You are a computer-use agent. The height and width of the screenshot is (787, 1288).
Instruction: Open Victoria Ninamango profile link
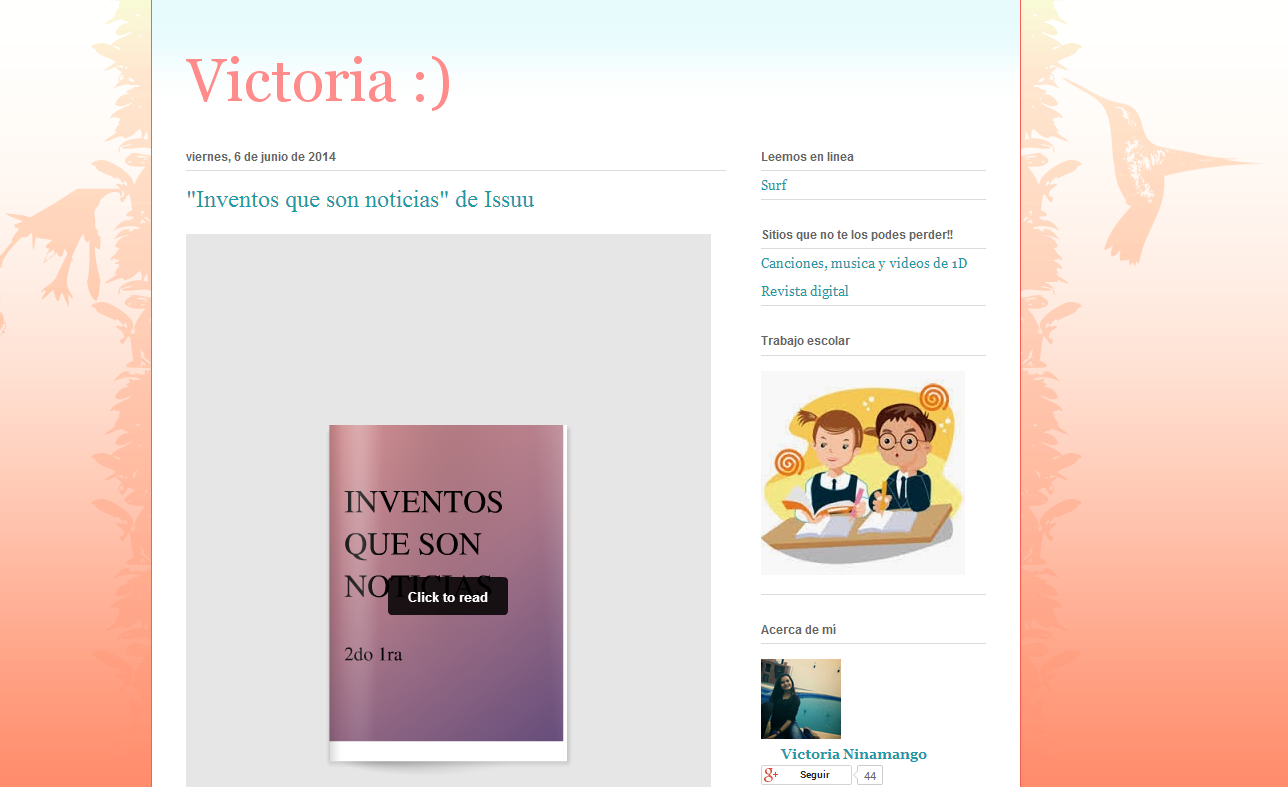(853, 754)
